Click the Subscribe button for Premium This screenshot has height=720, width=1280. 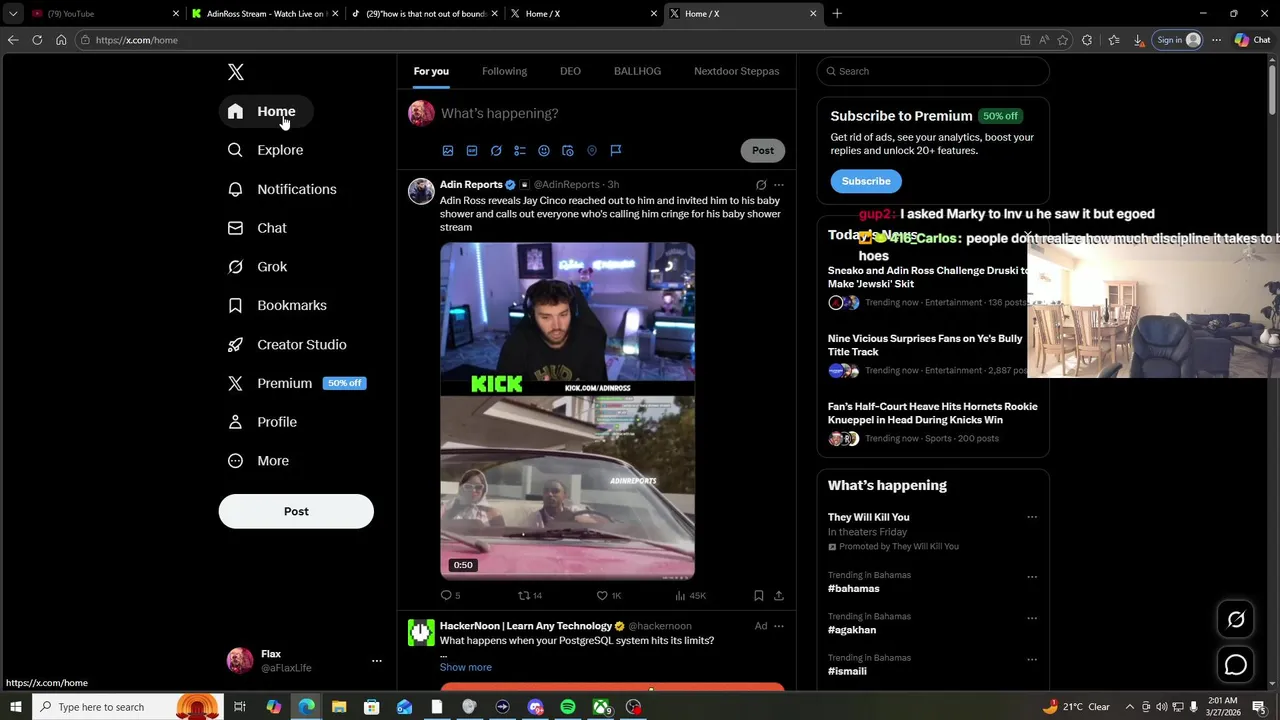[x=866, y=181]
